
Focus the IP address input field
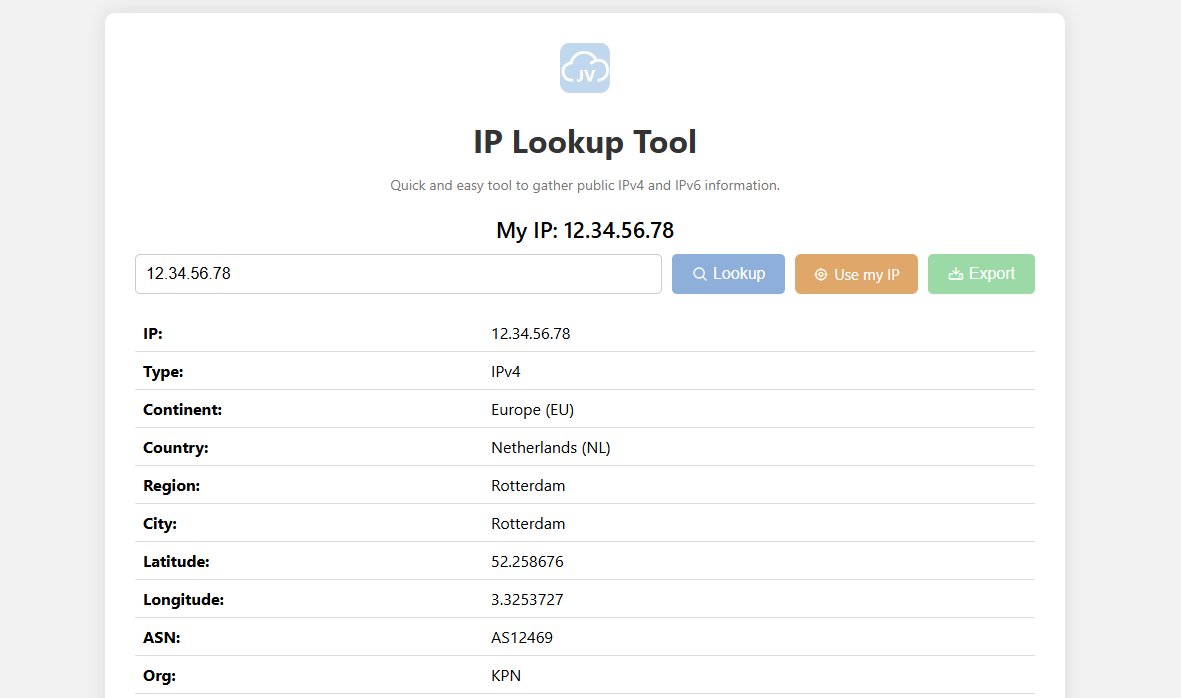coord(398,274)
